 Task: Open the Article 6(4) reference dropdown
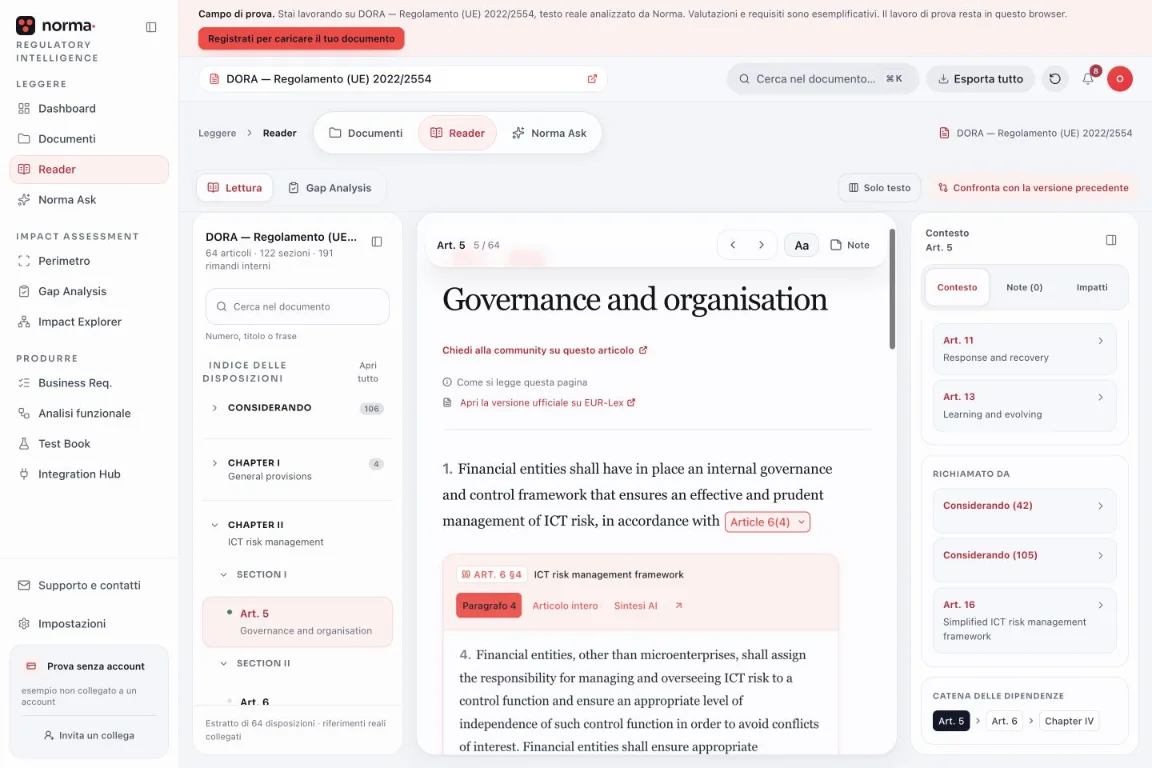(767, 522)
